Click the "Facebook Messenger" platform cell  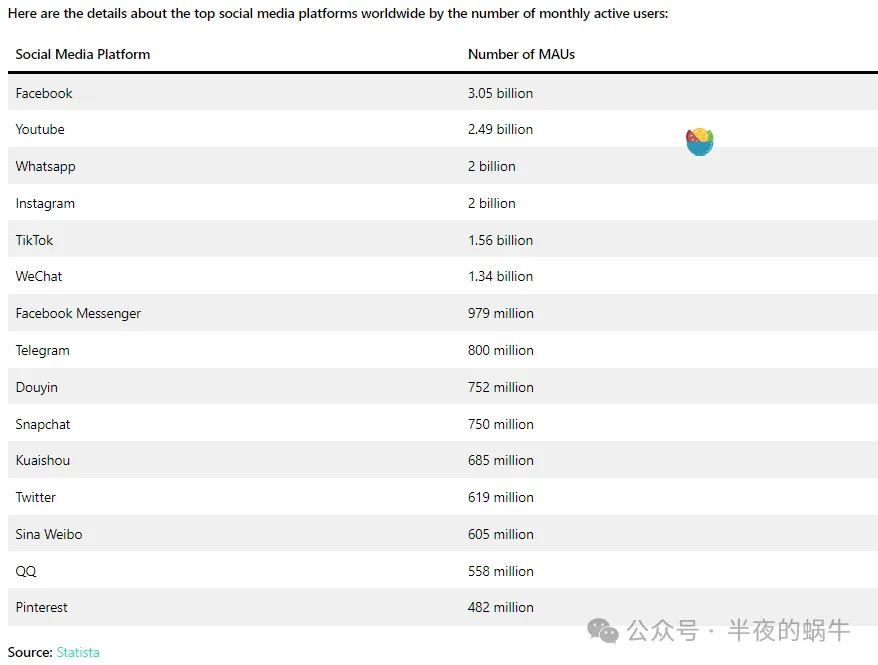tap(78, 313)
